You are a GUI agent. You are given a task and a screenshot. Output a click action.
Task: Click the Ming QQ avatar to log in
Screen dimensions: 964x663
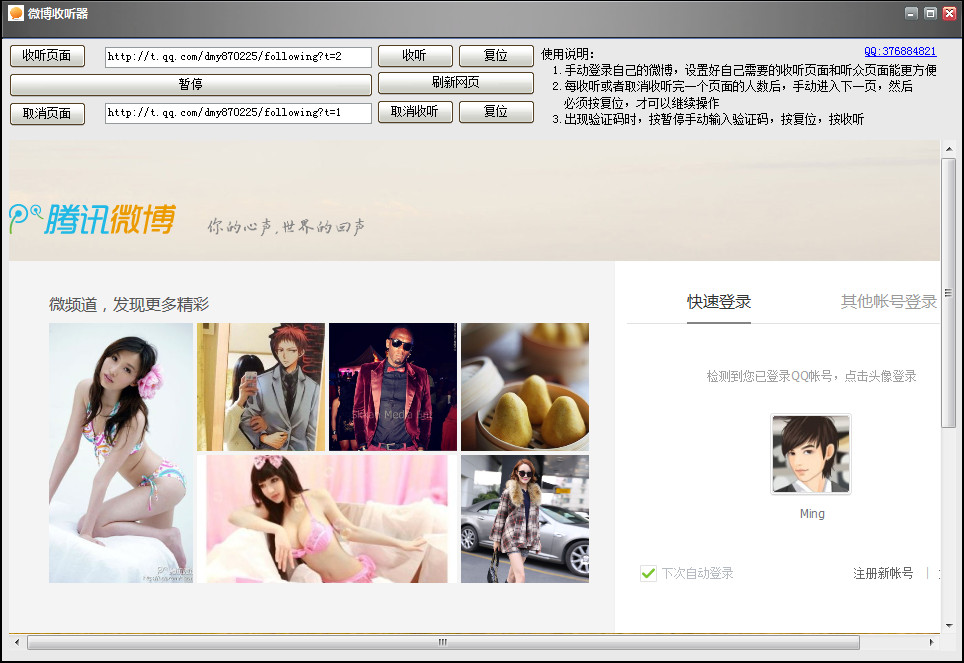pyautogui.click(x=811, y=454)
